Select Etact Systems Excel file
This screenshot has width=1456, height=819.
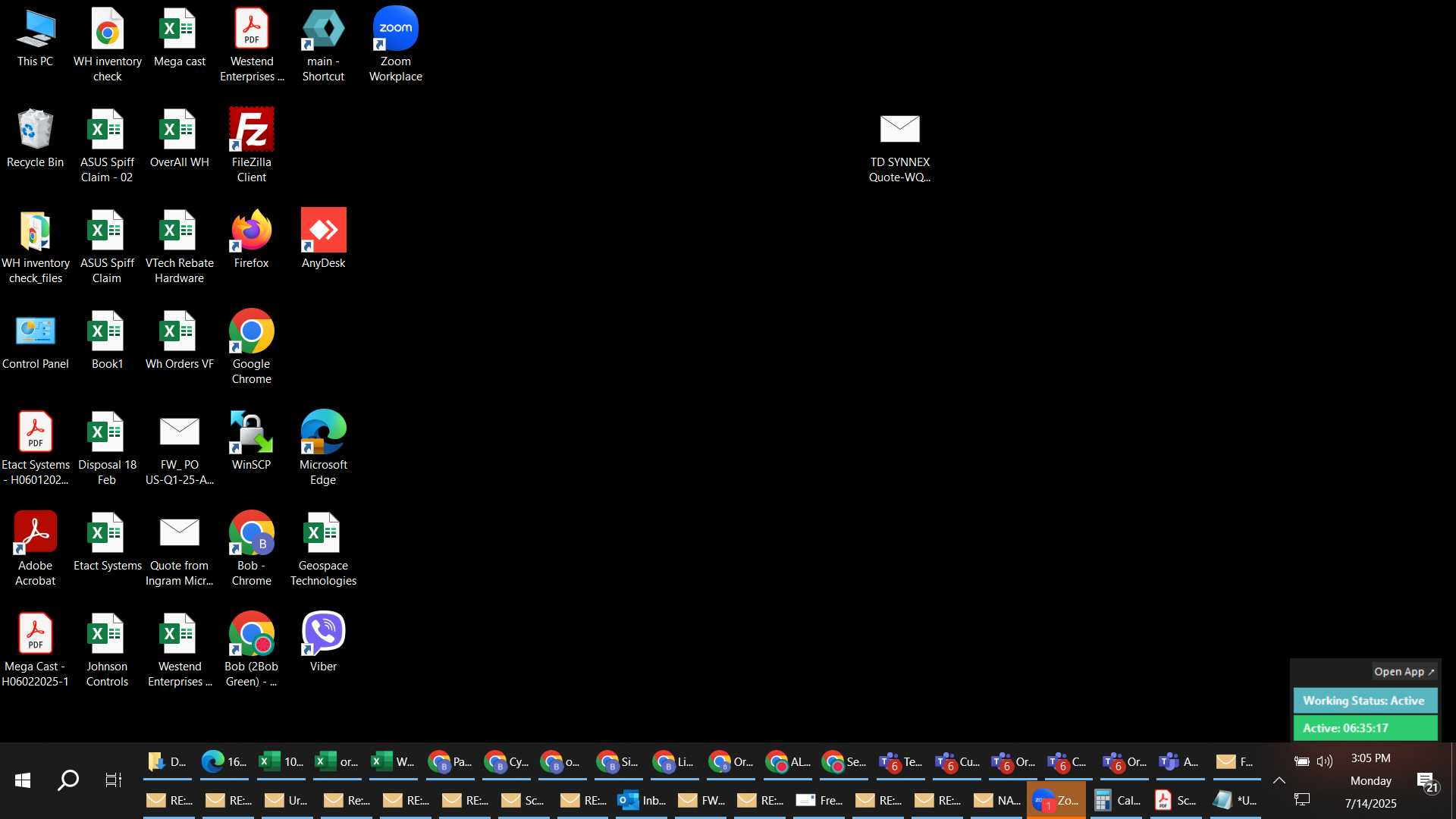[x=107, y=542]
